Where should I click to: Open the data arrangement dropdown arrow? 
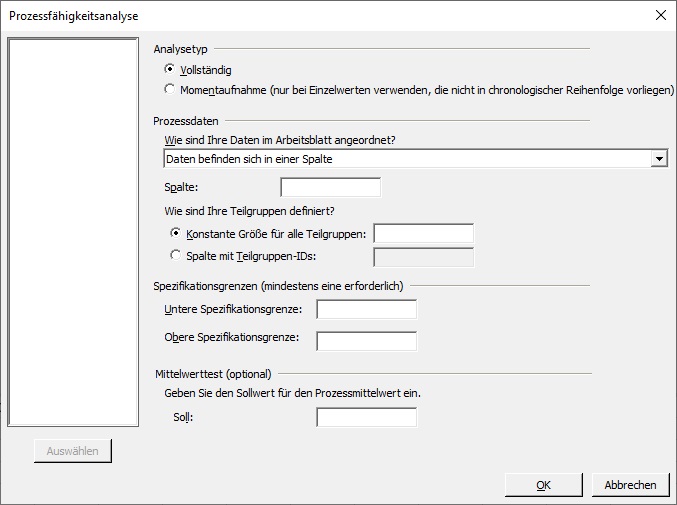click(659, 159)
